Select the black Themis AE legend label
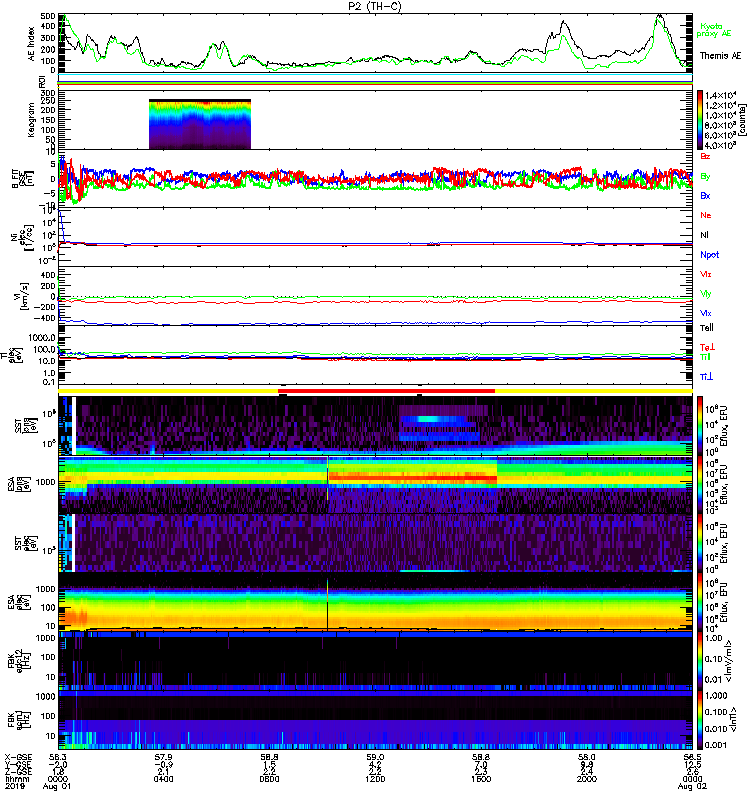This screenshot has width=750, height=800. tap(720, 56)
